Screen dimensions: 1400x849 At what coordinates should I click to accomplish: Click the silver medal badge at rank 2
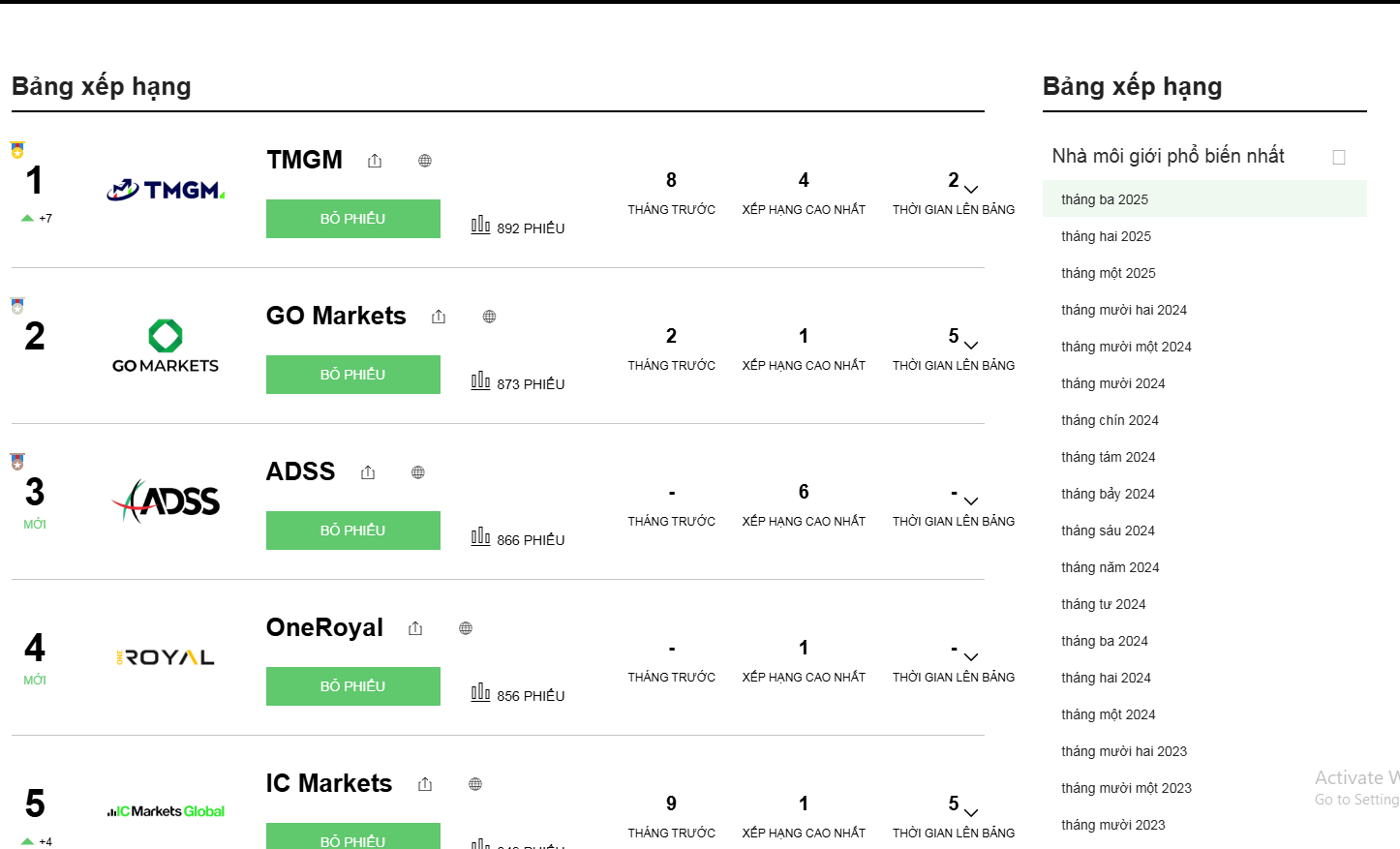coord(17,306)
